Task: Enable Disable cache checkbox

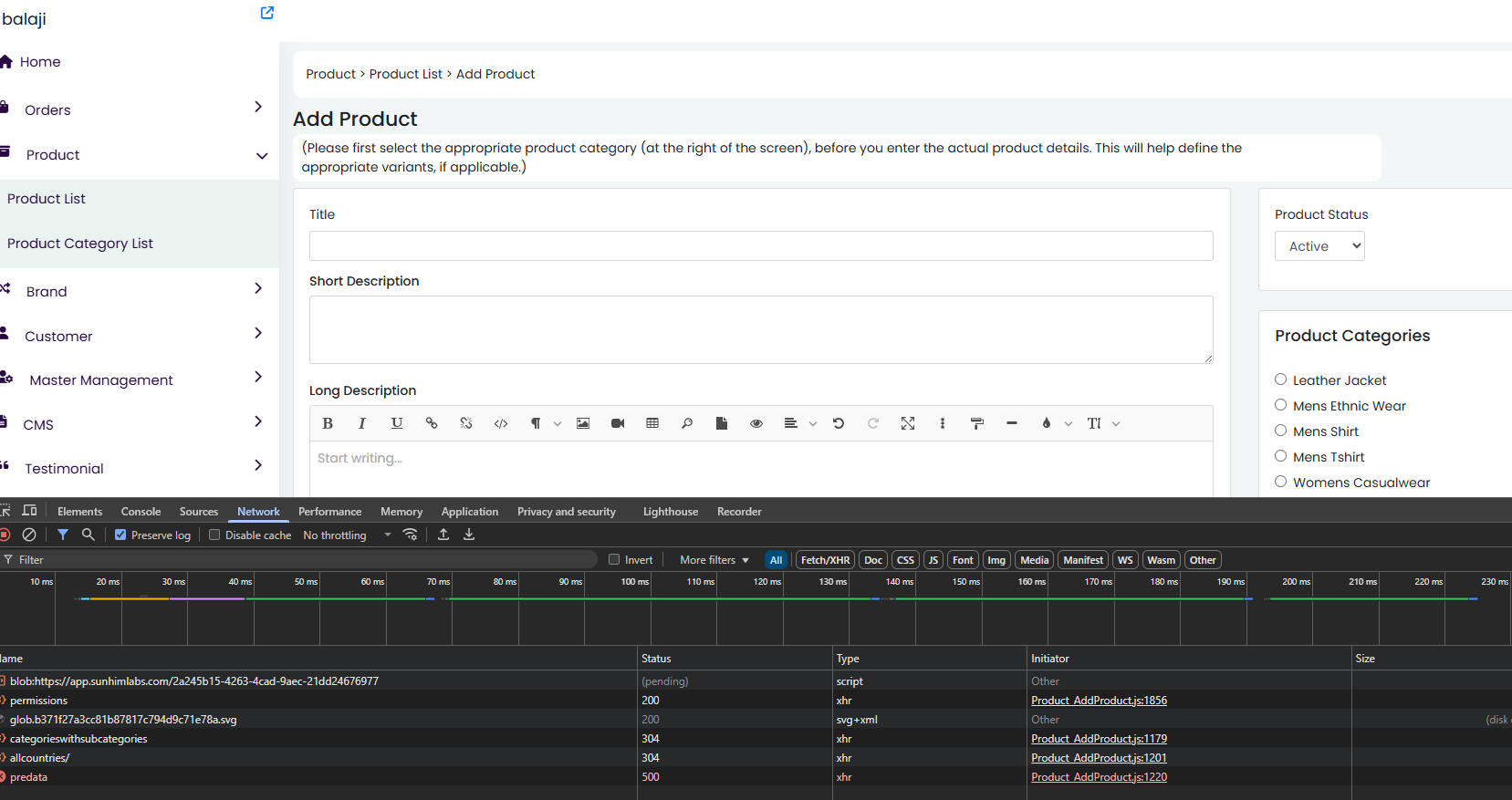Action: [x=214, y=535]
